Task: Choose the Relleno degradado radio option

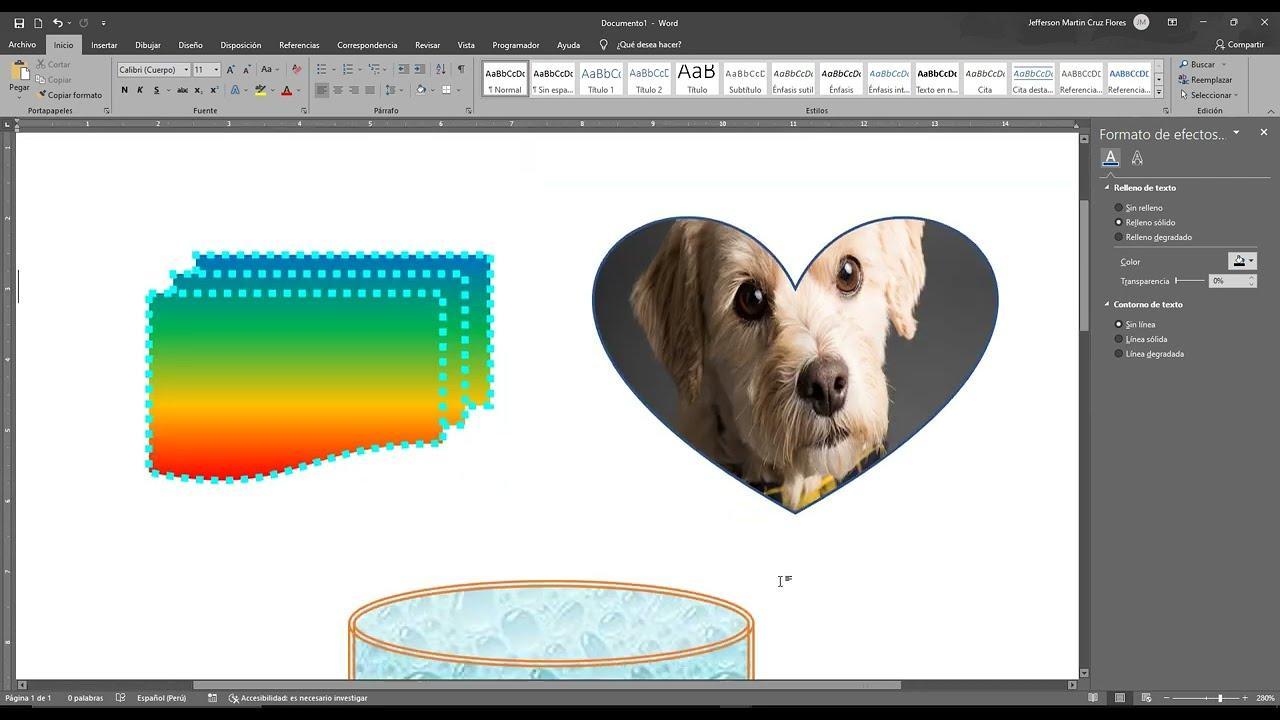Action: click(1119, 237)
